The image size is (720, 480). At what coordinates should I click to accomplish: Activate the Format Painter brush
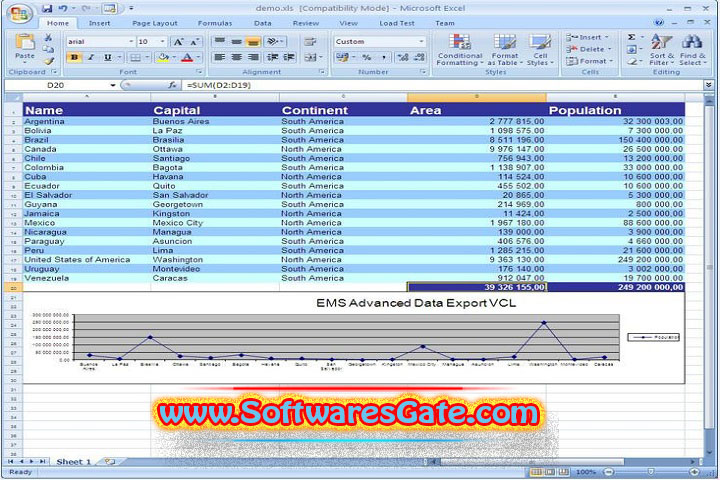click(x=49, y=61)
